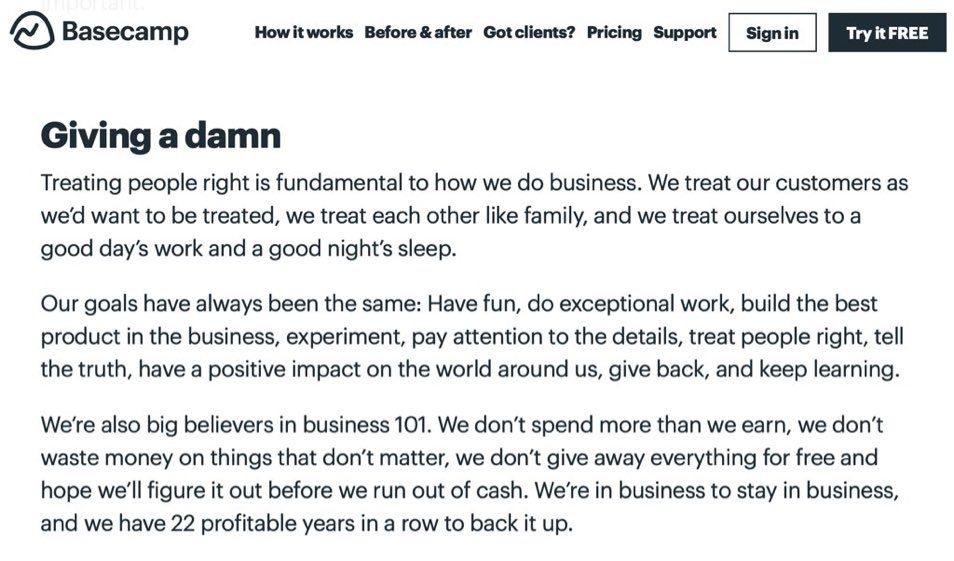Click the Basecamp logo icon
This screenshot has height=561, width=954.
[x=31, y=31]
